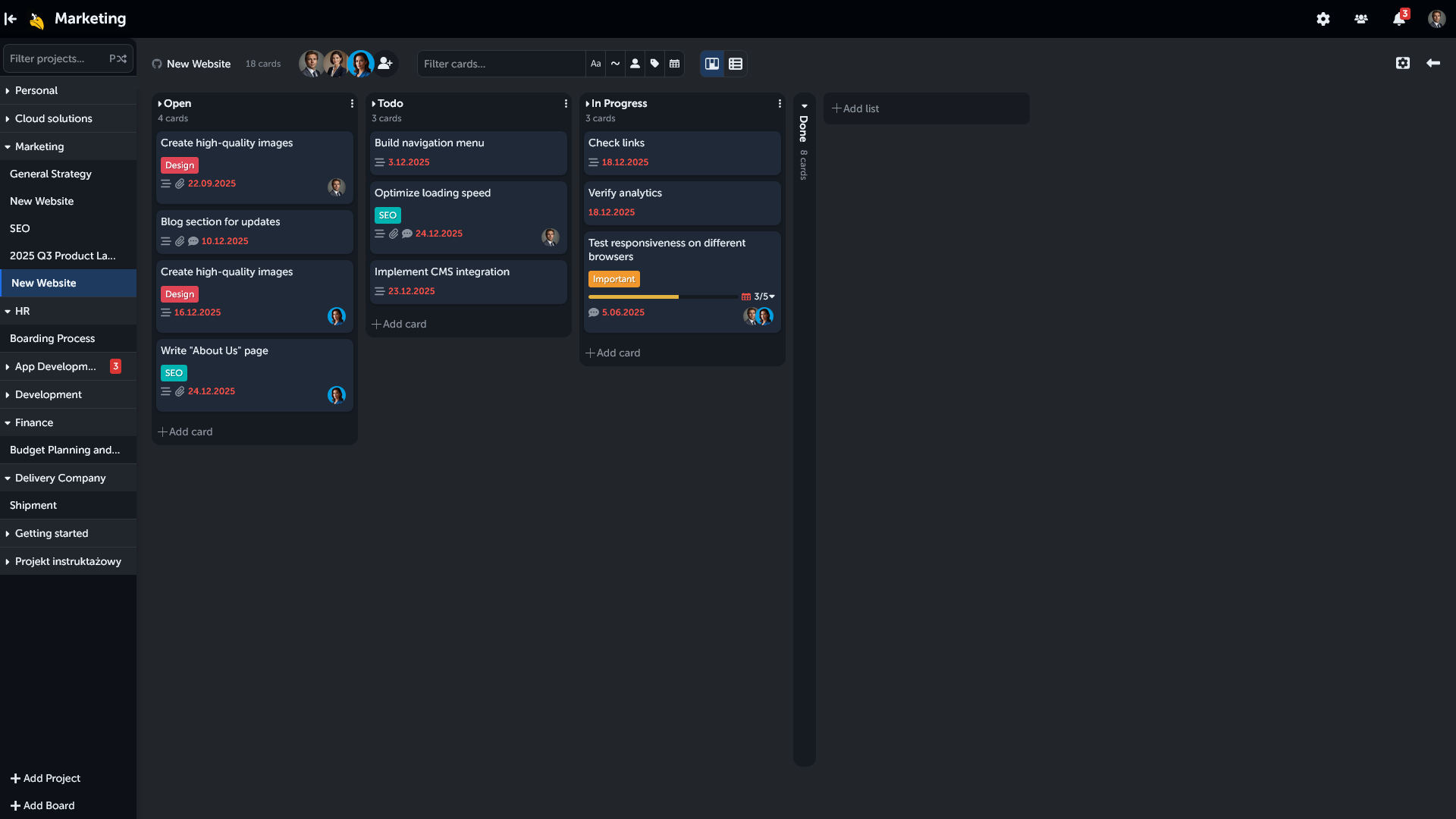Open the 3/5 subtask progress dropdown
The width and height of the screenshot is (1456, 819).
click(x=762, y=297)
